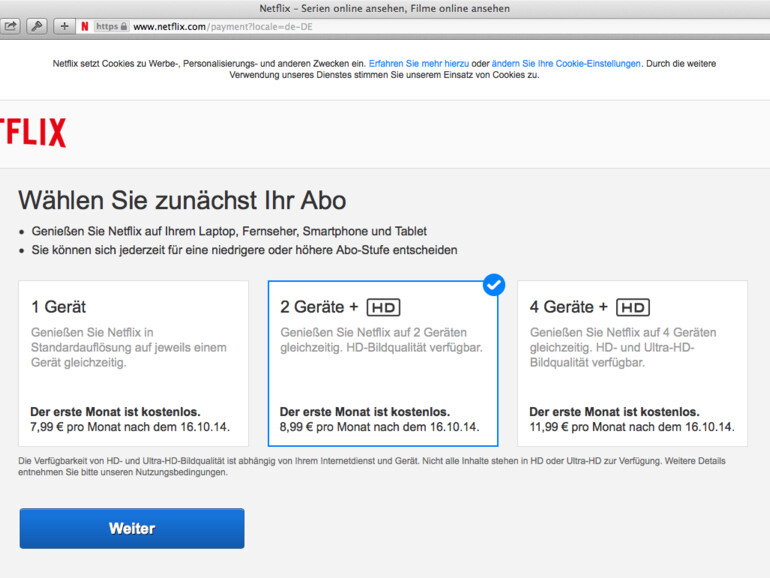This screenshot has height=578, width=770.
Task: Click the browser window title text
Action: click(385, 8)
